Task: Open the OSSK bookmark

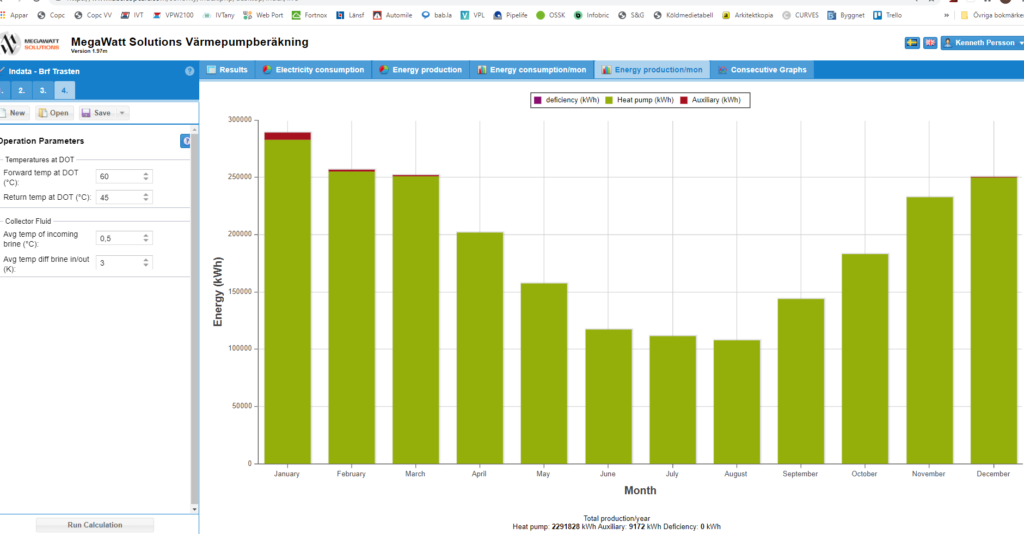Action: pos(551,15)
